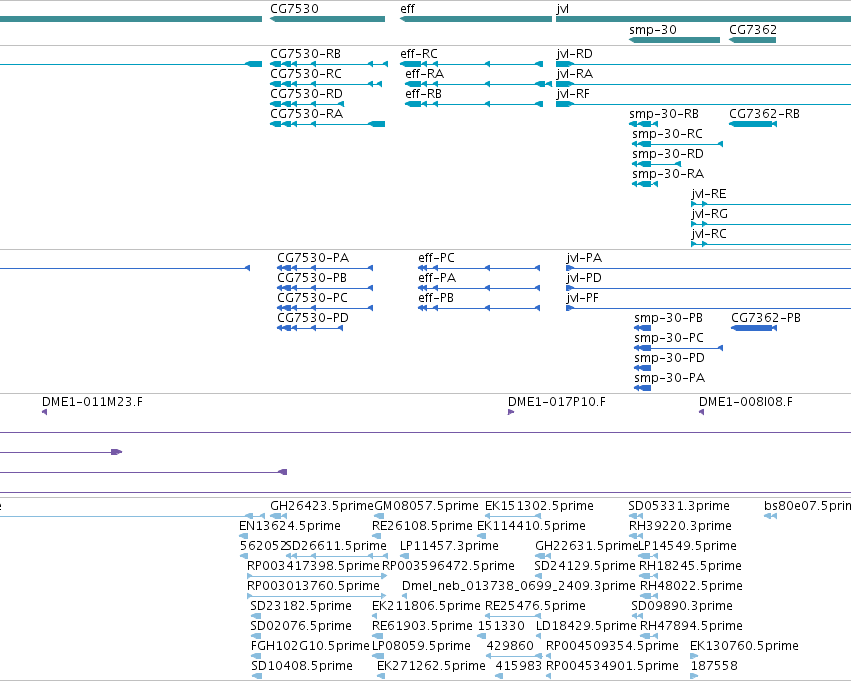Click the LD18429.5prime EST
The height and width of the screenshot is (681, 851).
click(539, 637)
